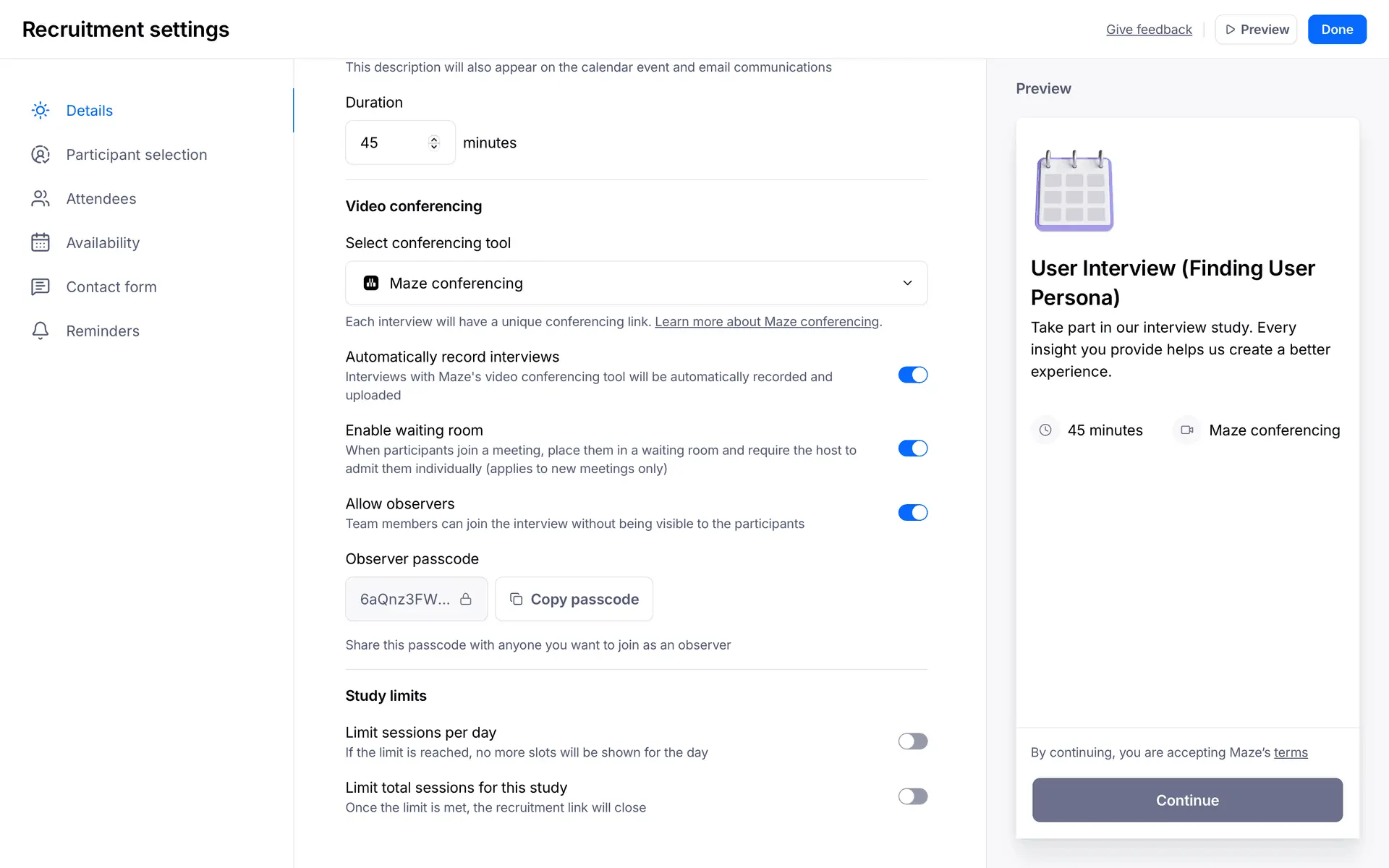Click the Maze conferencing logo icon
Screen dimensions: 1389x868
coord(371,284)
